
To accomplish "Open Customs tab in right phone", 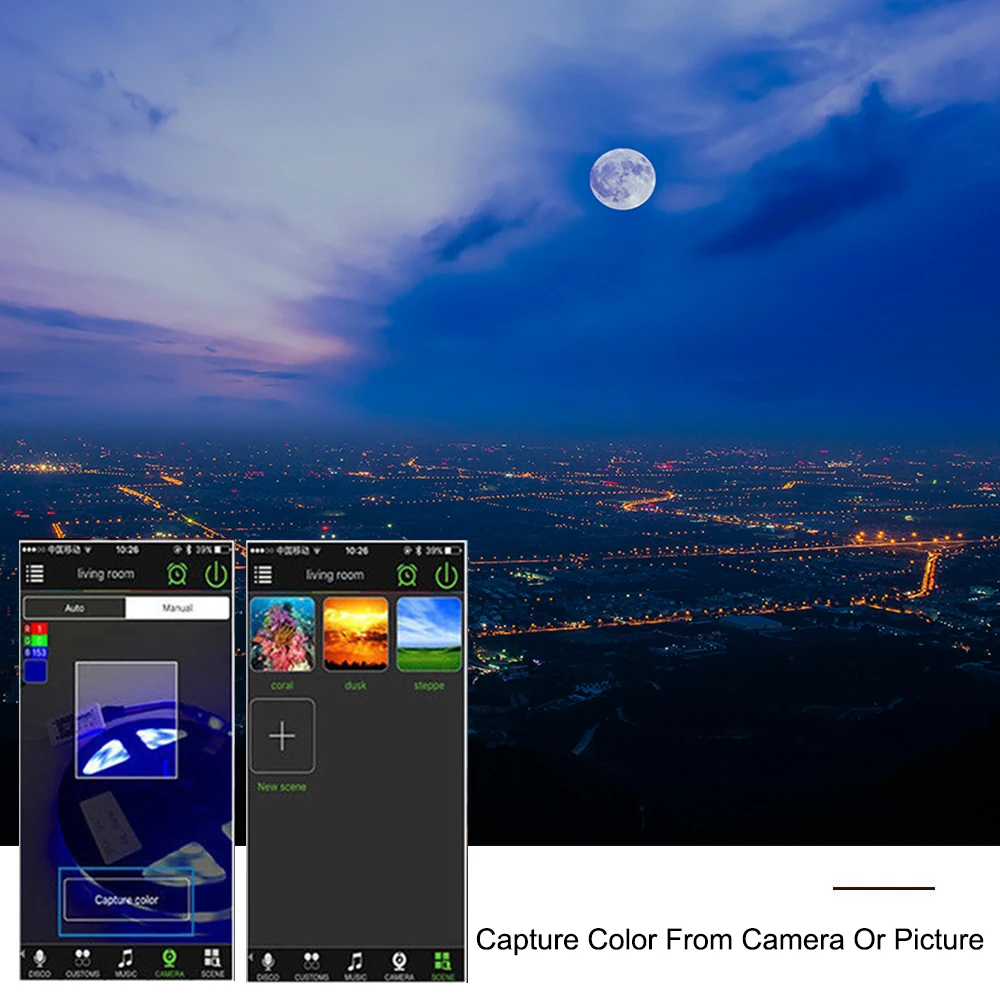I will click(x=311, y=966).
